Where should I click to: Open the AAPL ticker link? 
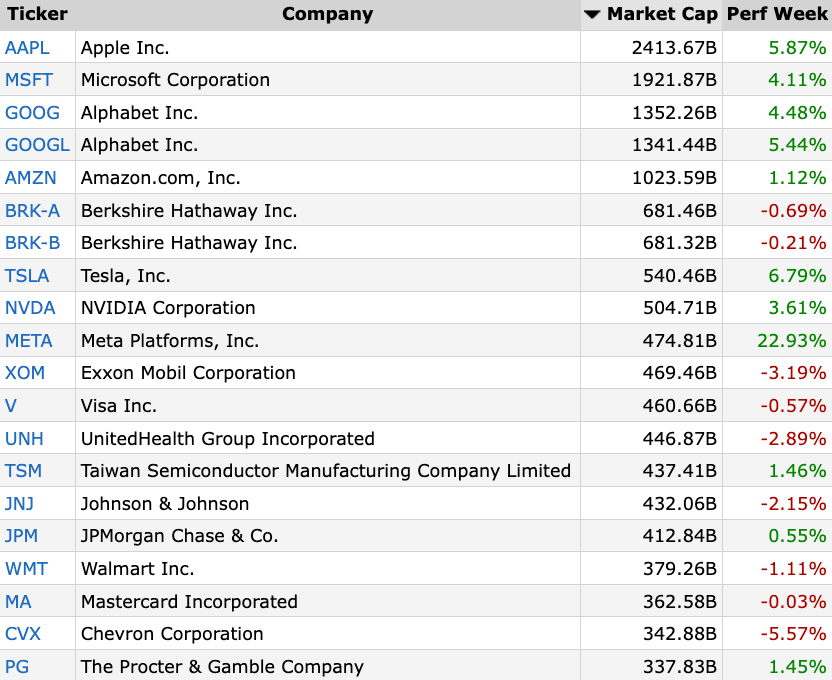coord(27,48)
